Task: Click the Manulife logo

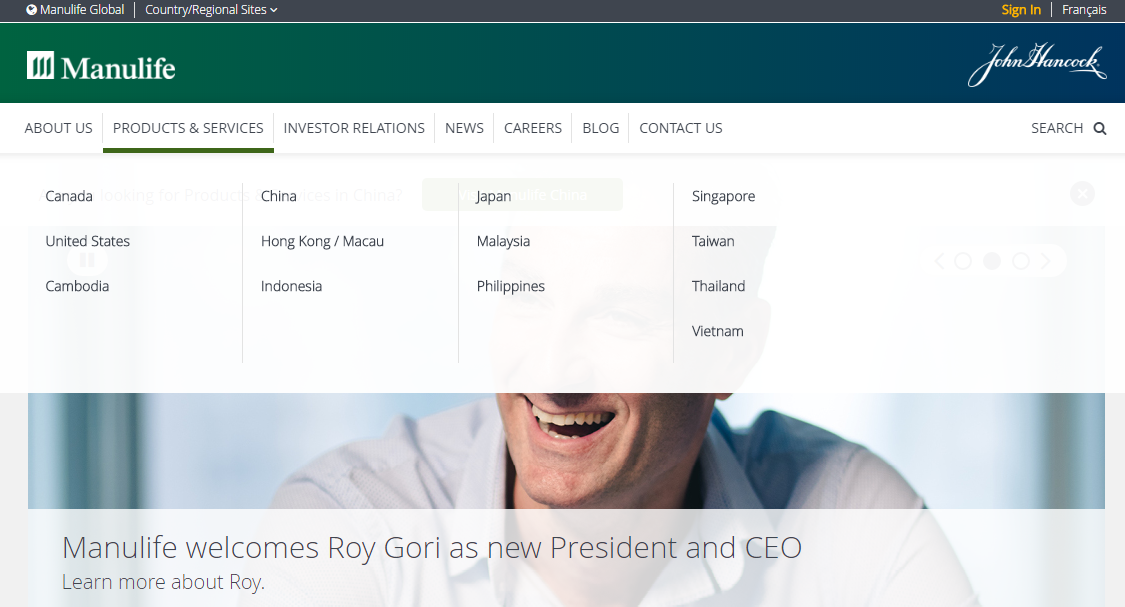Action: tap(101, 67)
